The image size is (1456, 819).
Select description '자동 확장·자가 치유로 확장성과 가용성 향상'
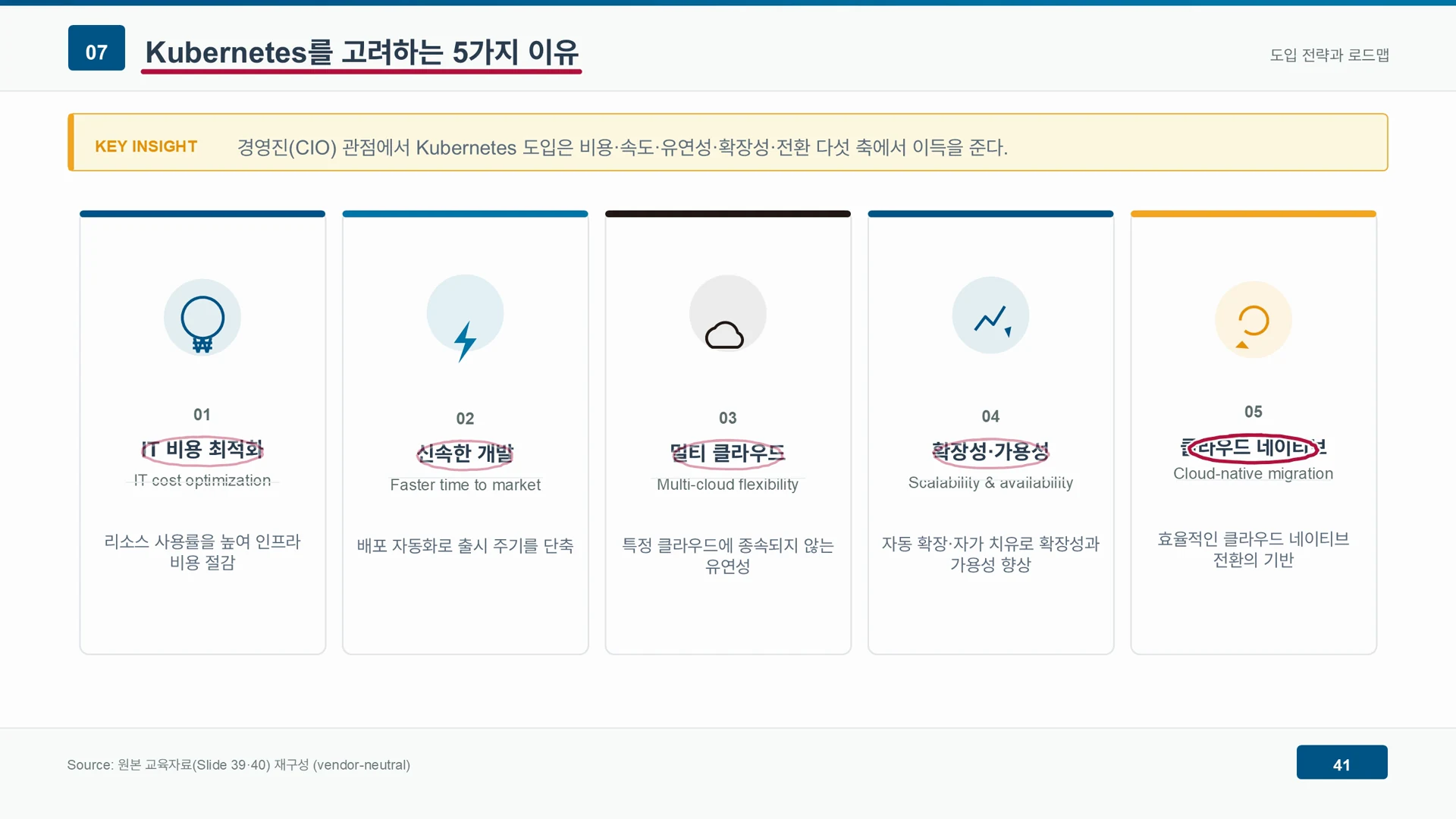tap(990, 554)
